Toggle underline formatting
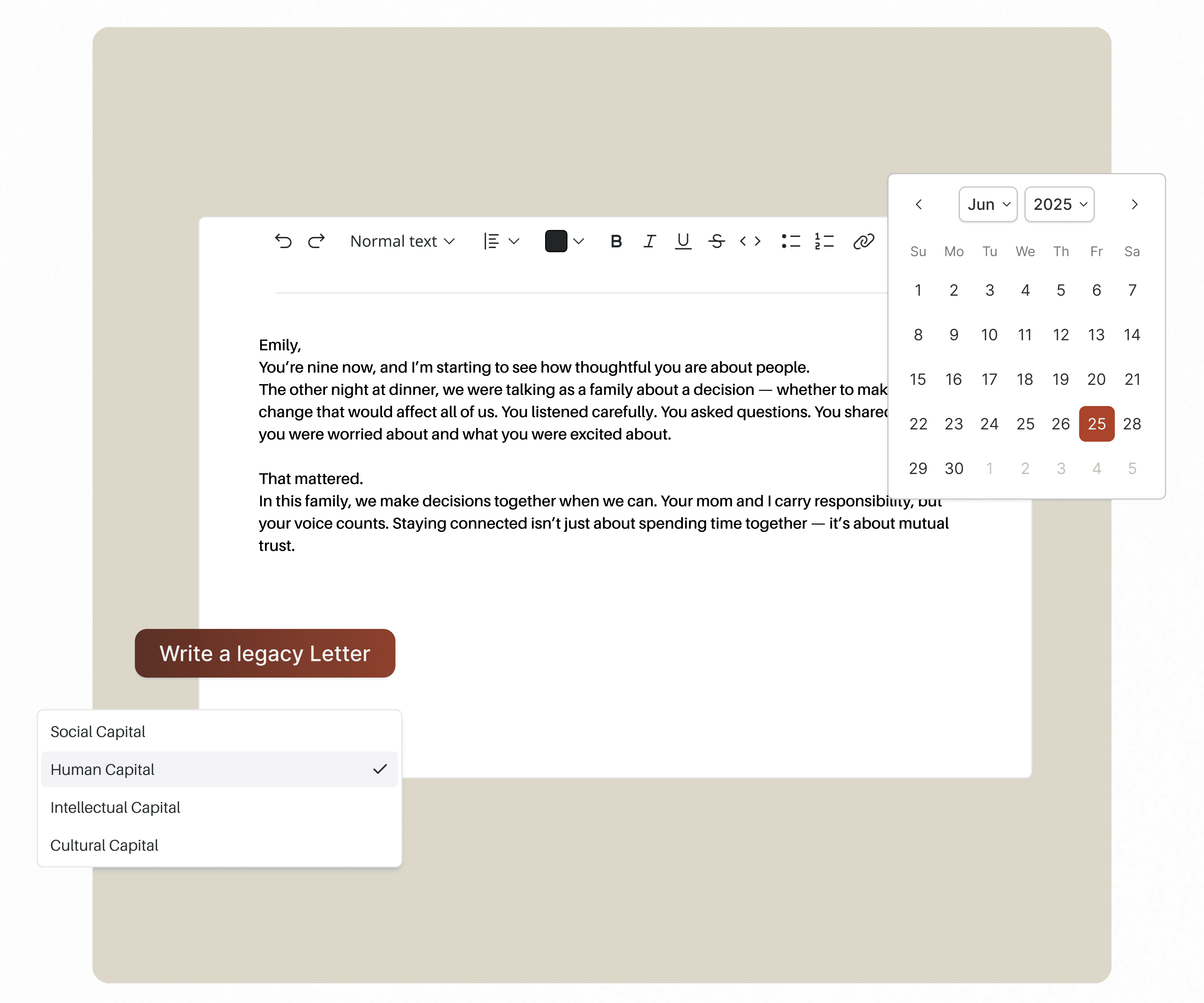The image size is (1204, 1003). tap(682, 241)
